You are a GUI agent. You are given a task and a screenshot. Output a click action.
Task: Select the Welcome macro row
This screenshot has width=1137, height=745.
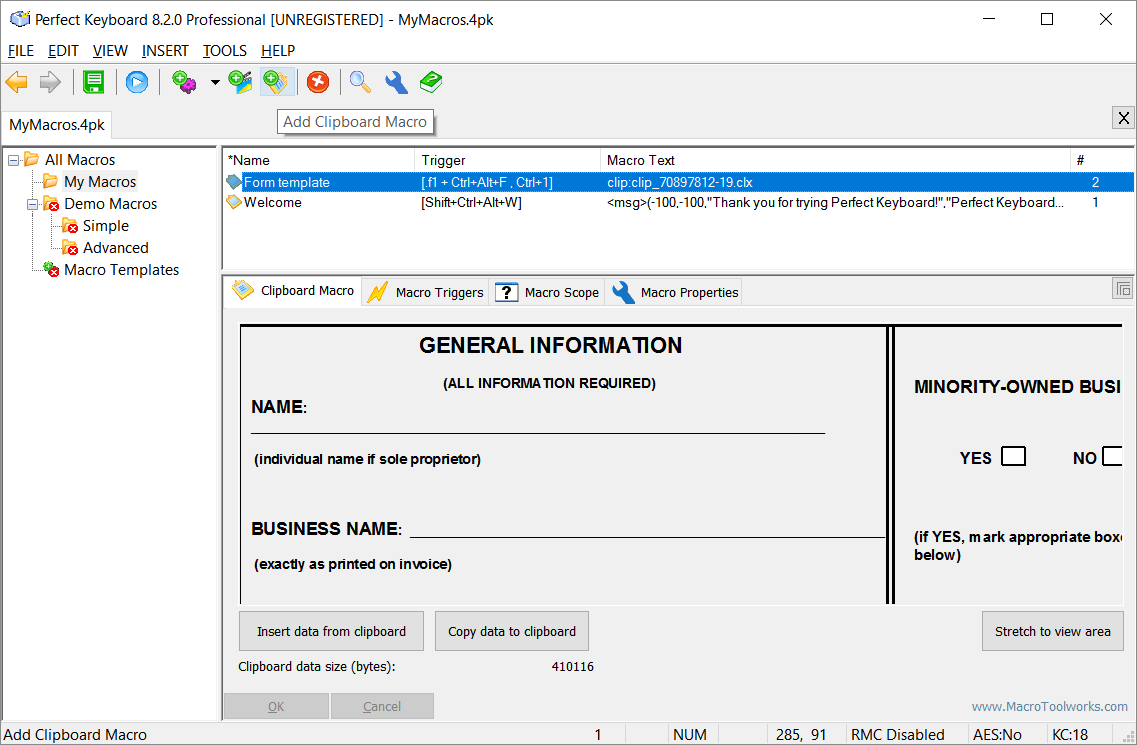pos(273,202)
